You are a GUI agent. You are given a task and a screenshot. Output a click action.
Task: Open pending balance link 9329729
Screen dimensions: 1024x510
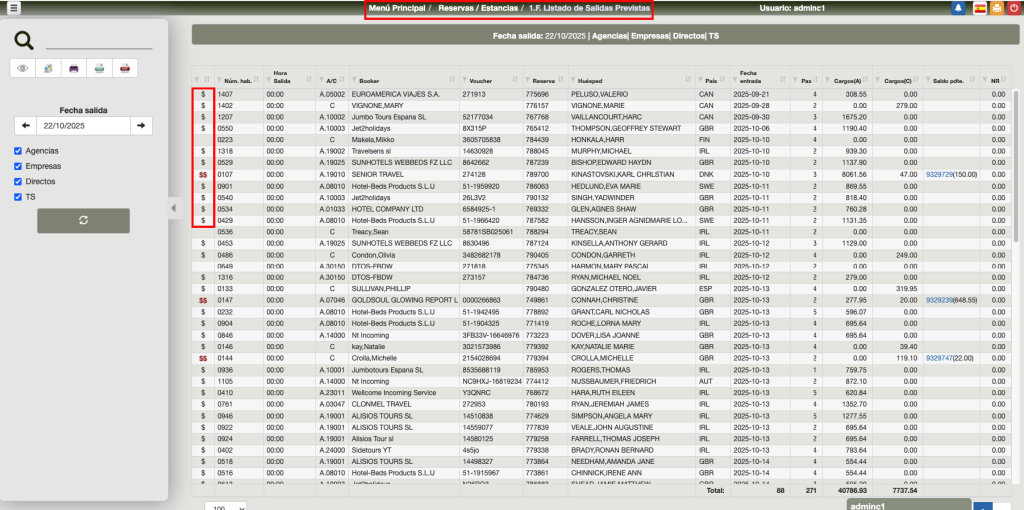click(941, 172)
